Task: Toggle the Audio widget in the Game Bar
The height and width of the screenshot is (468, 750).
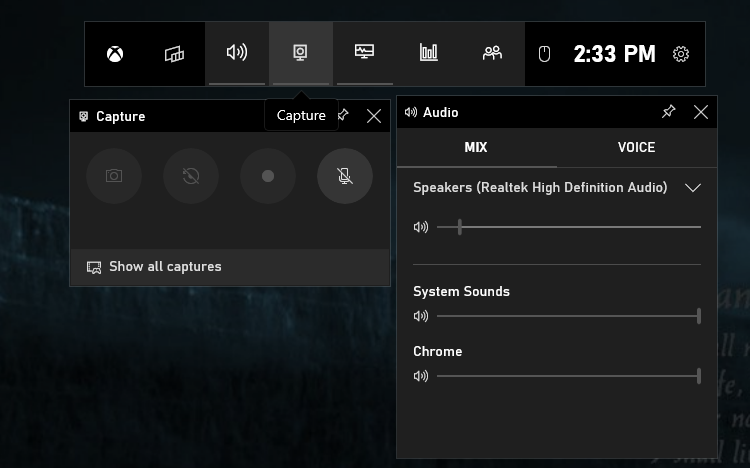Action: tap(237, 53)
